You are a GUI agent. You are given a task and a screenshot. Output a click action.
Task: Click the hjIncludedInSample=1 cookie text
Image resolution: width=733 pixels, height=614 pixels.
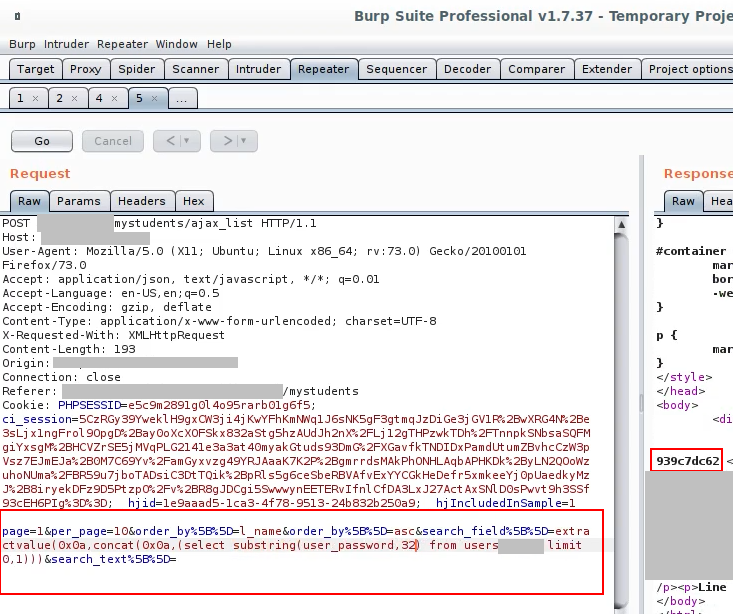[505, 503]
